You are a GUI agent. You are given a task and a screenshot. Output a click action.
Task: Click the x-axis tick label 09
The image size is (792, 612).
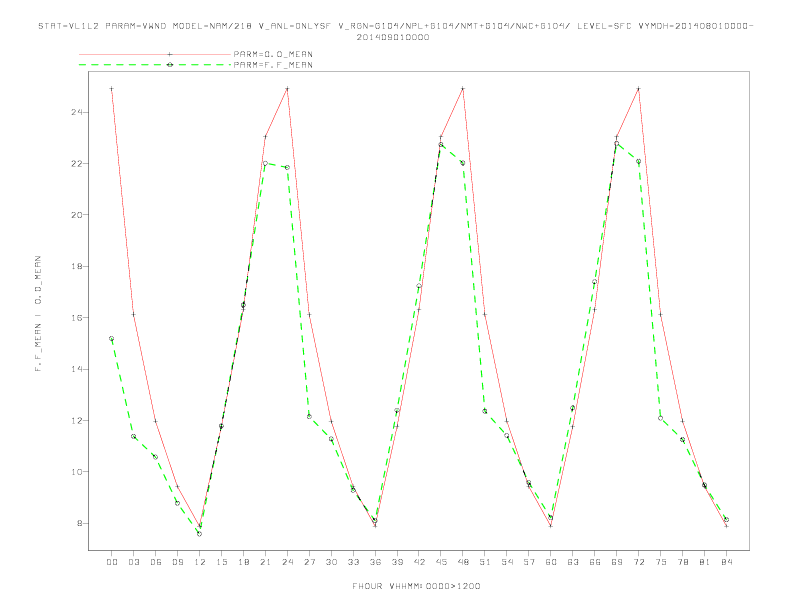point(178,562)
